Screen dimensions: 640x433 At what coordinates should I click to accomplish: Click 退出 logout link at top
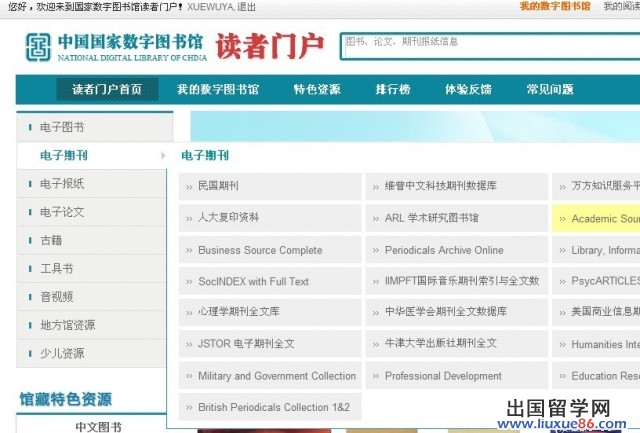click(x=246, y=7)
